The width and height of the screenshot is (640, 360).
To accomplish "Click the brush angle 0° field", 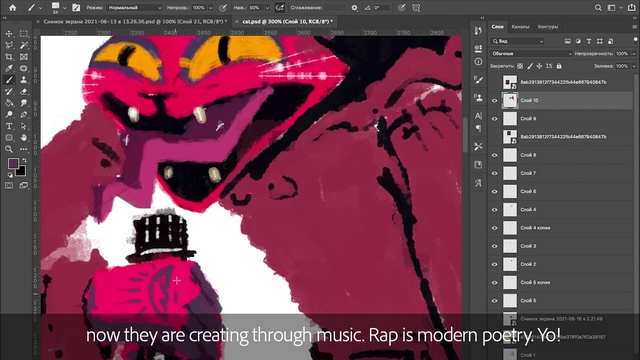I will pyautogui.click(x=381, y=8).
